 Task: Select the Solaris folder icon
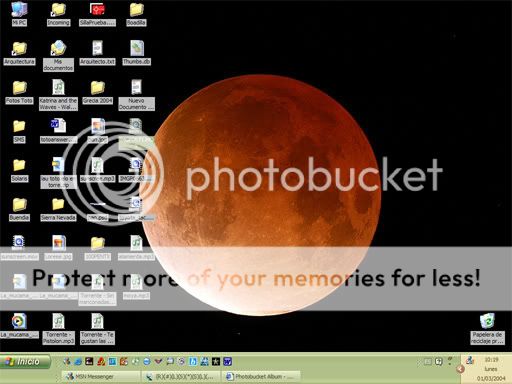click(19, 170)
